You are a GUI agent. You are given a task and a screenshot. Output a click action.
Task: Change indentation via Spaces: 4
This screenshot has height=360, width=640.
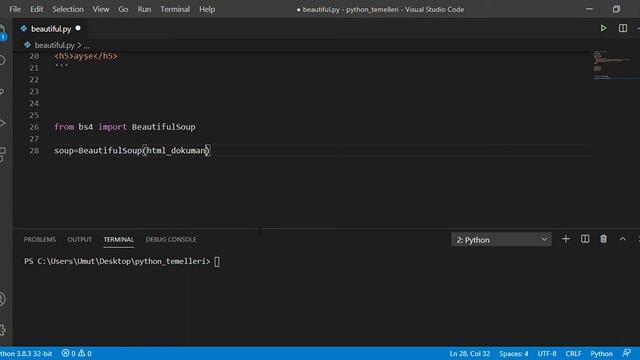pos(513,353)
